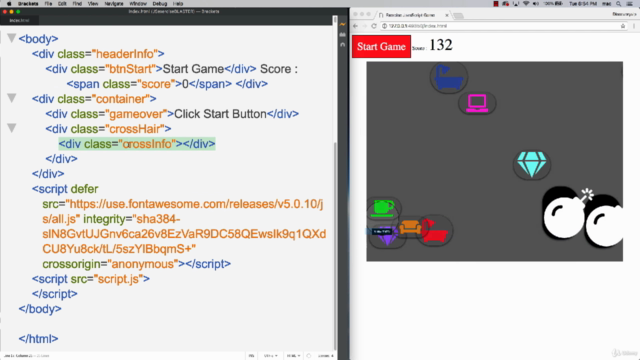Click the right bomb at game edge
The image size is (640, 360).
click(x=604, y=221)
